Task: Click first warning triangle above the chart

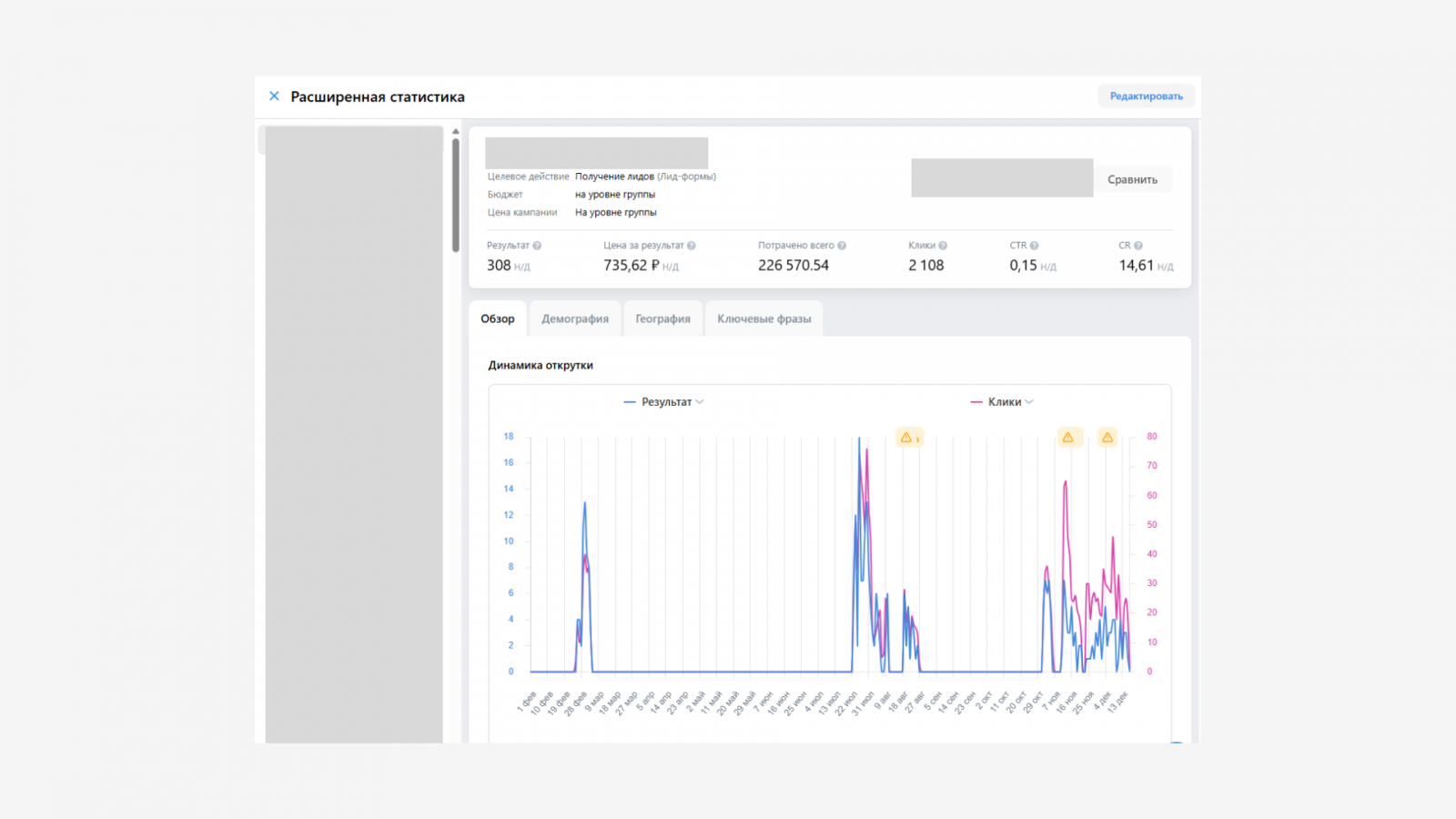Action: 906,438
